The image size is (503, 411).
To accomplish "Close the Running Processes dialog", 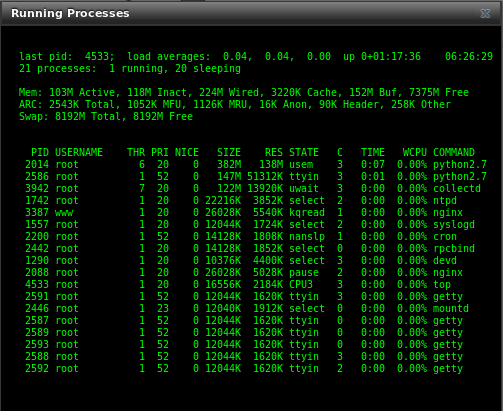I will coord(485,13).
